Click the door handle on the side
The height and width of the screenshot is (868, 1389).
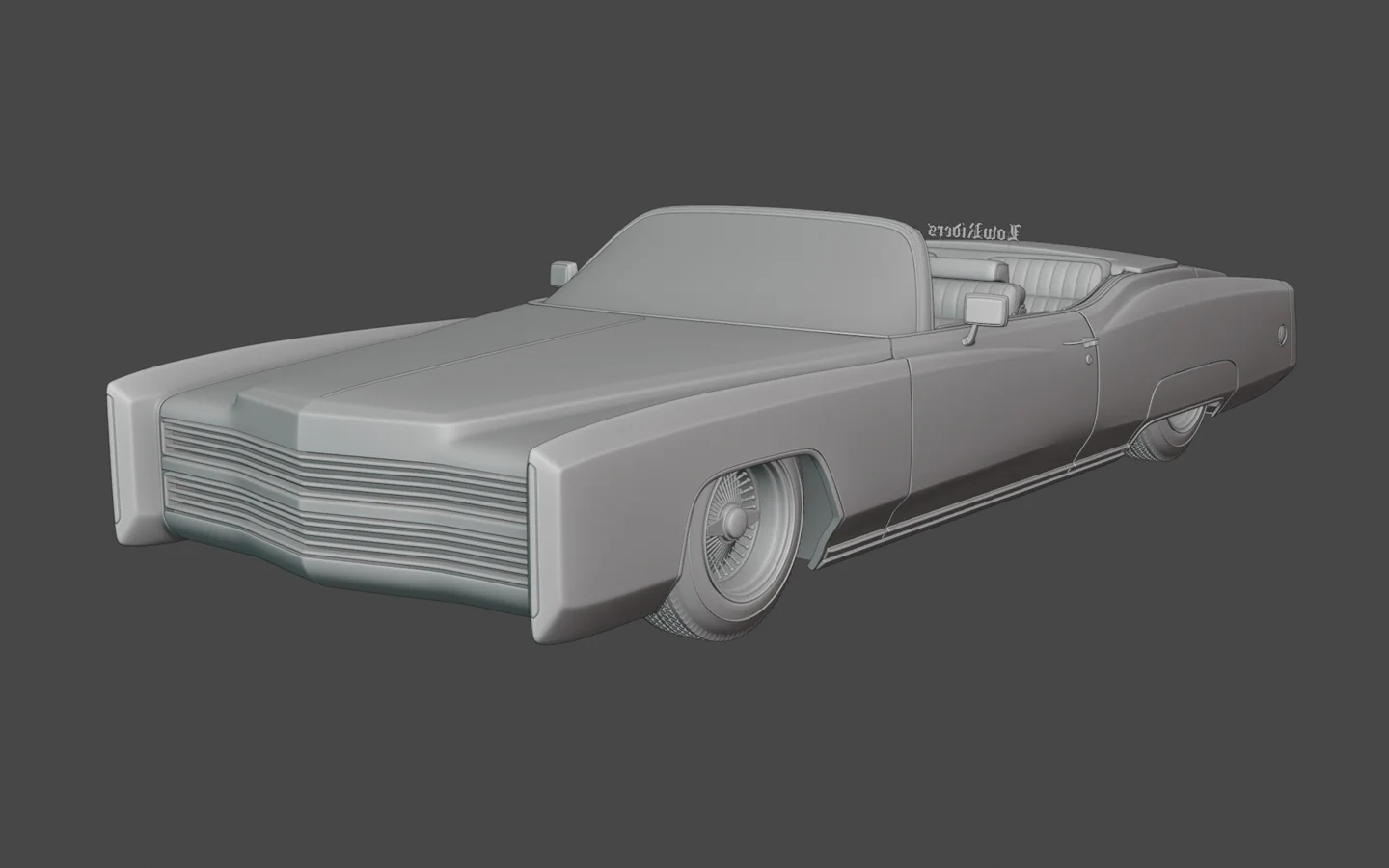[x=1080, y=342]
